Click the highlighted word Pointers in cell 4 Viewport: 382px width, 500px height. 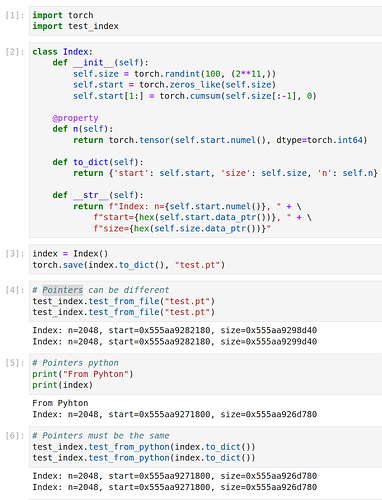(62, 290)
